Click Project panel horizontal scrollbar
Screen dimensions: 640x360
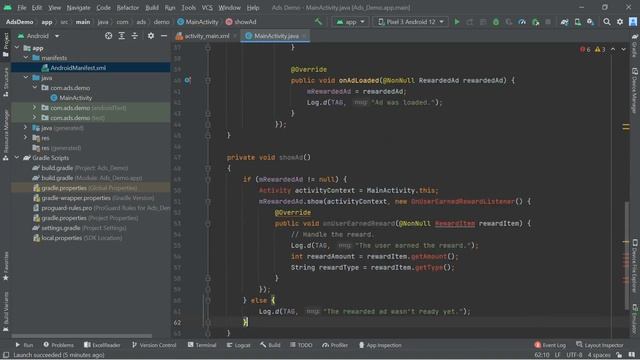coord(82,336)
